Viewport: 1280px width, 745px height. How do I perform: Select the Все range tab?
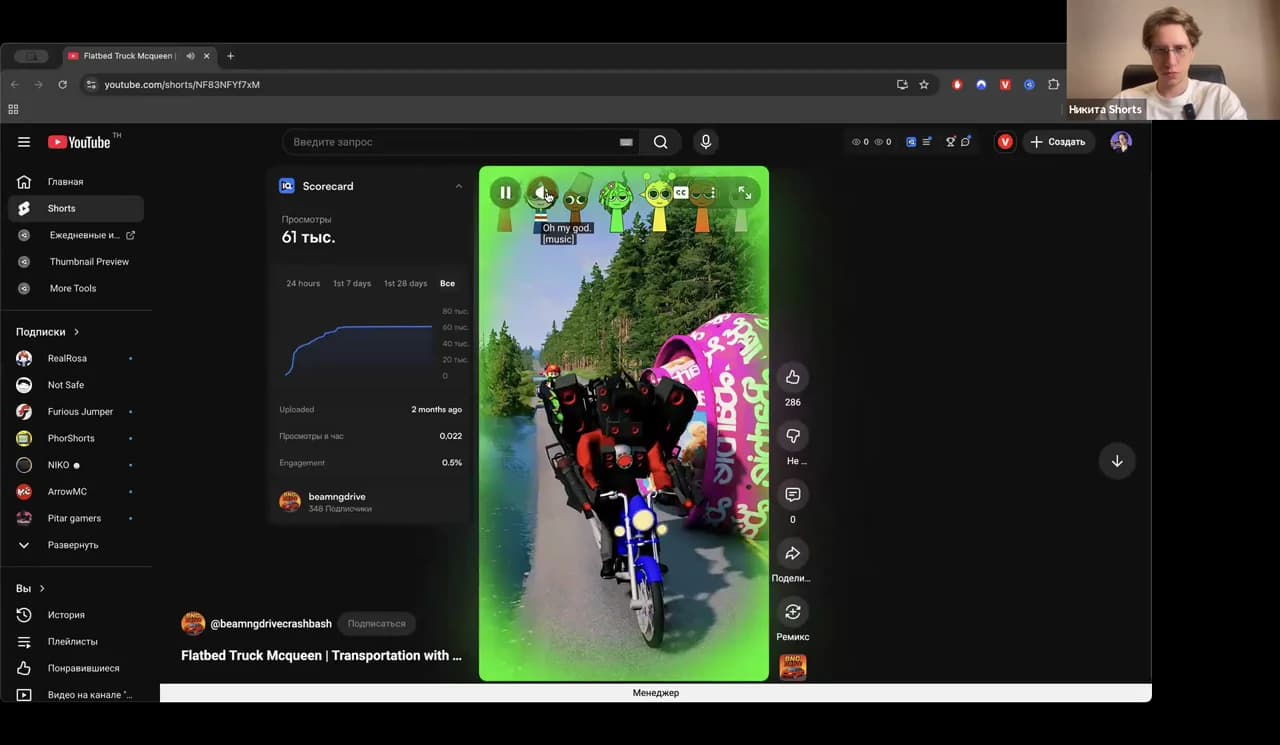tap(447, 283)
